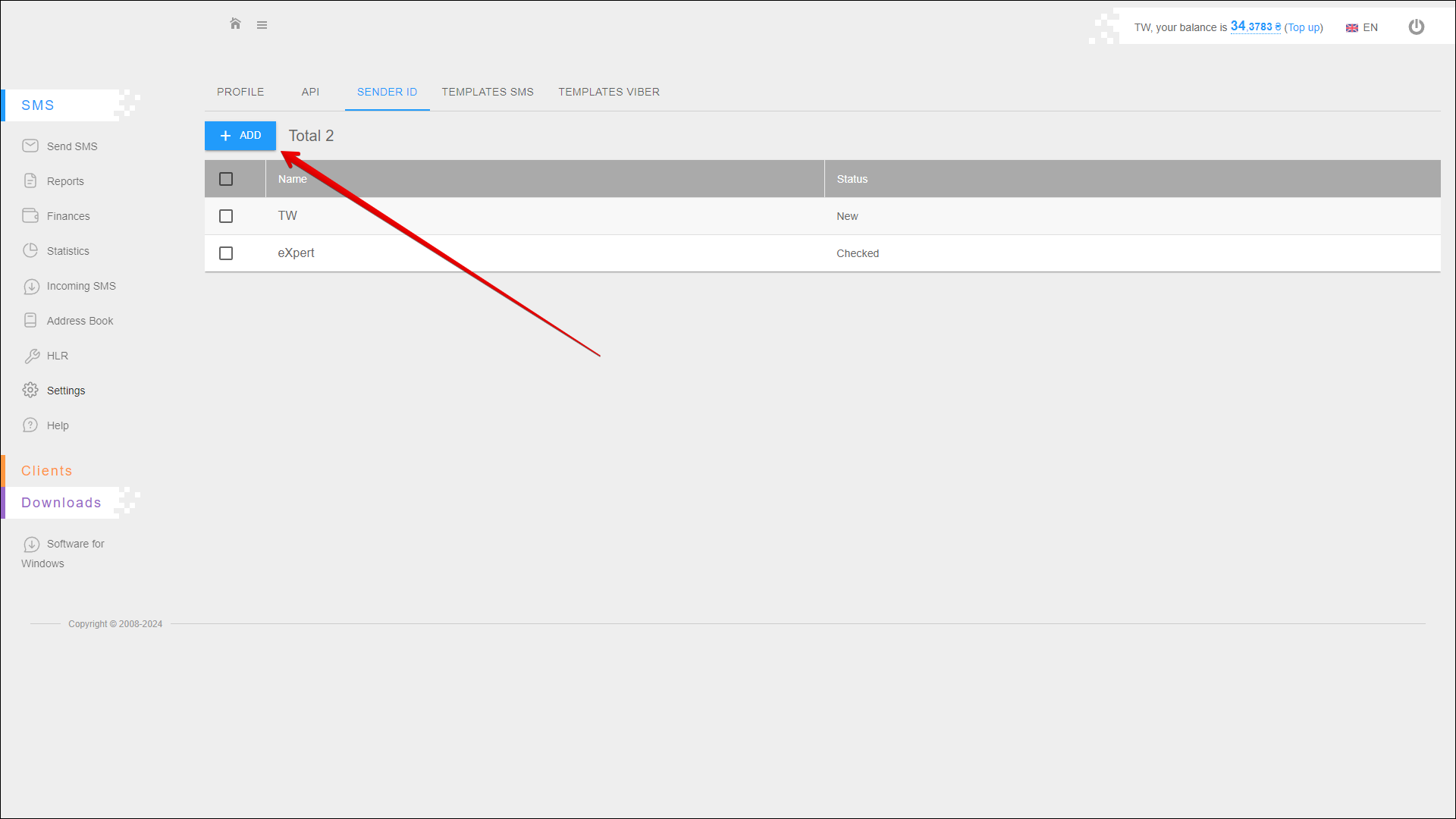Check the eXpert sender ID checkbox
This screenshot has height=819, width=1456.
point(226,253)
